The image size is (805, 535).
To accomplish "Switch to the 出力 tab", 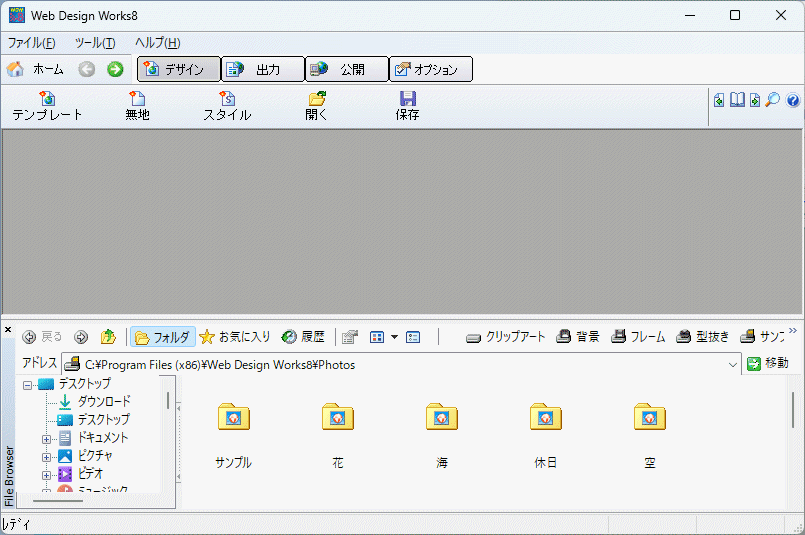I will pyautogui.click(x=263, y=69).
